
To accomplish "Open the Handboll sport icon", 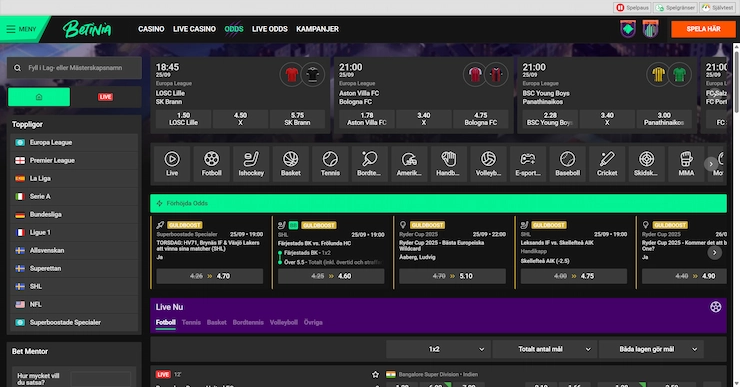I will click(449, 164).
